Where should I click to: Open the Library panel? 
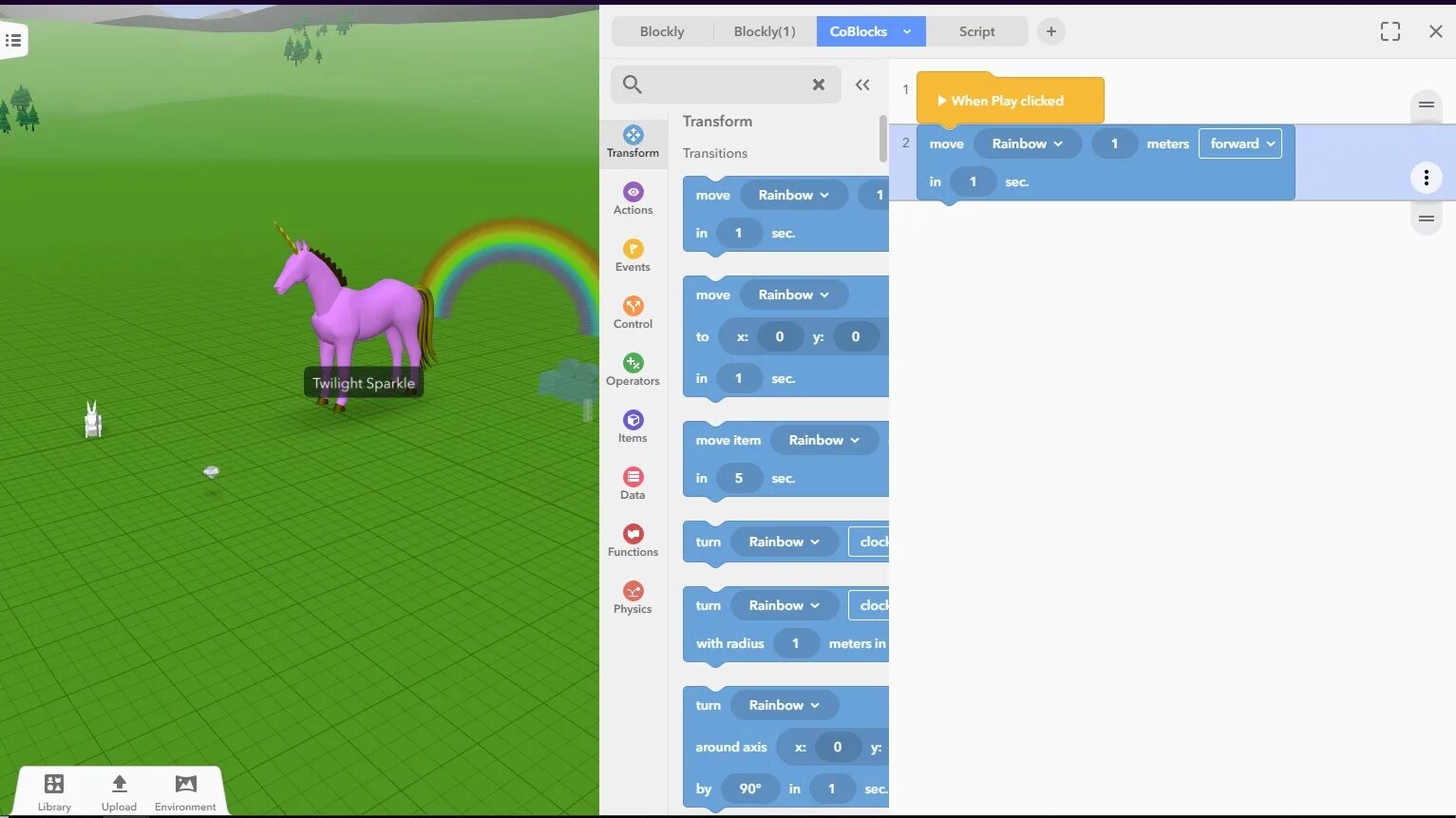pyautogui.click(x=54, y=791)
